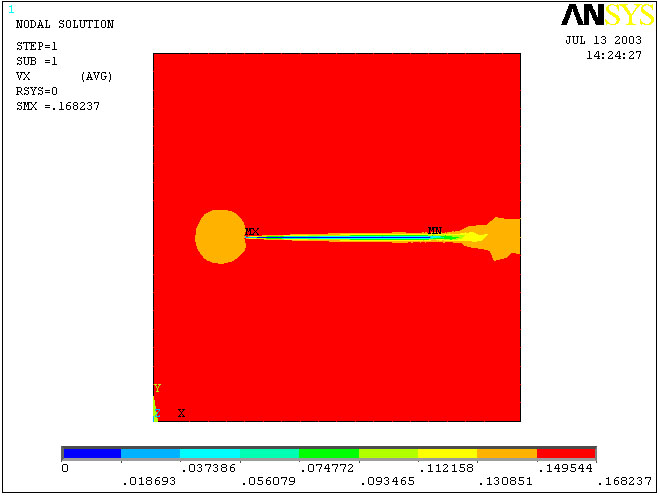Screen dimensions: 660x497
Task: Click the pure green legend band
Action: pos(329,453)
